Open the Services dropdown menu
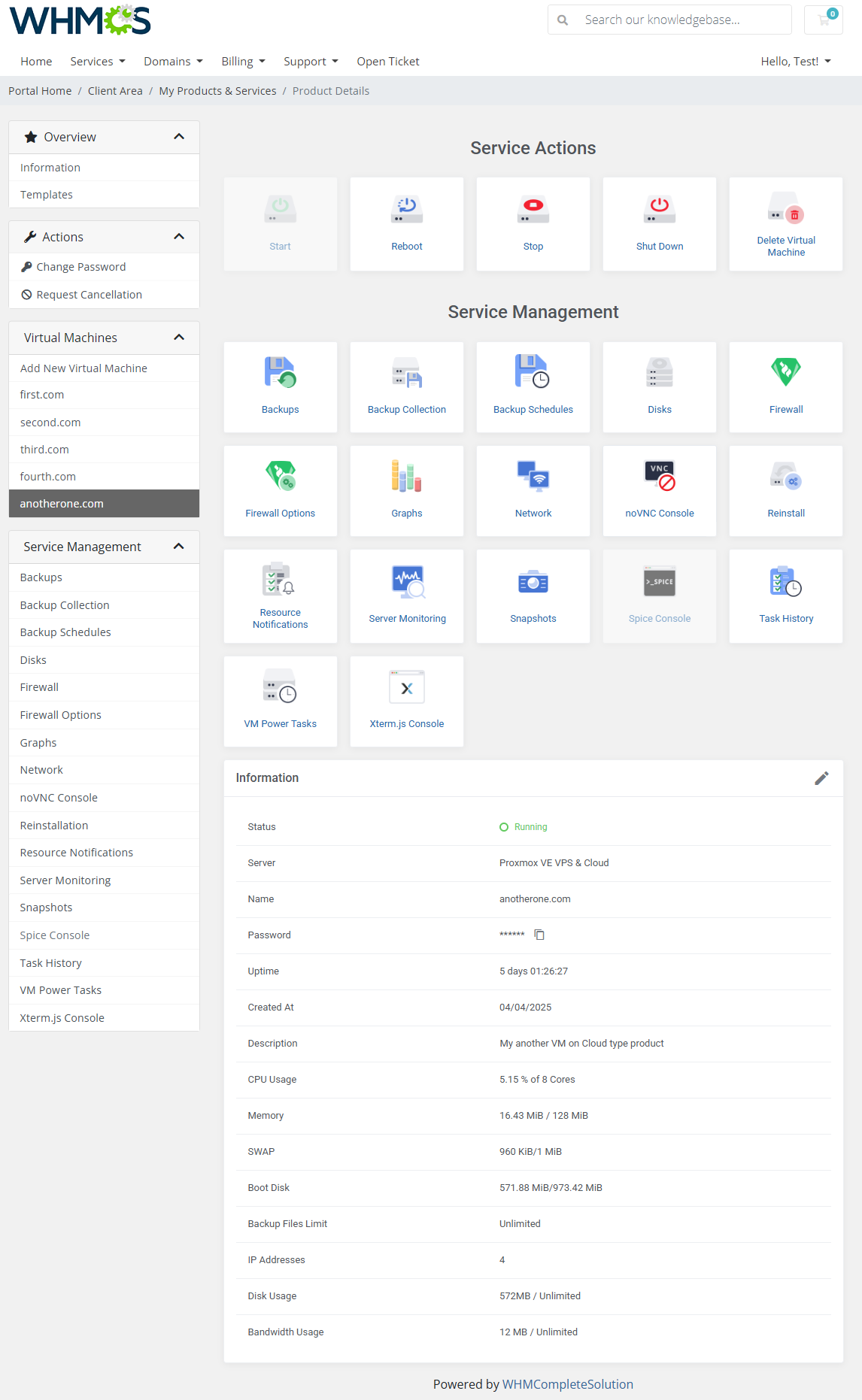The image size is (862, 1400). (97, 62)
